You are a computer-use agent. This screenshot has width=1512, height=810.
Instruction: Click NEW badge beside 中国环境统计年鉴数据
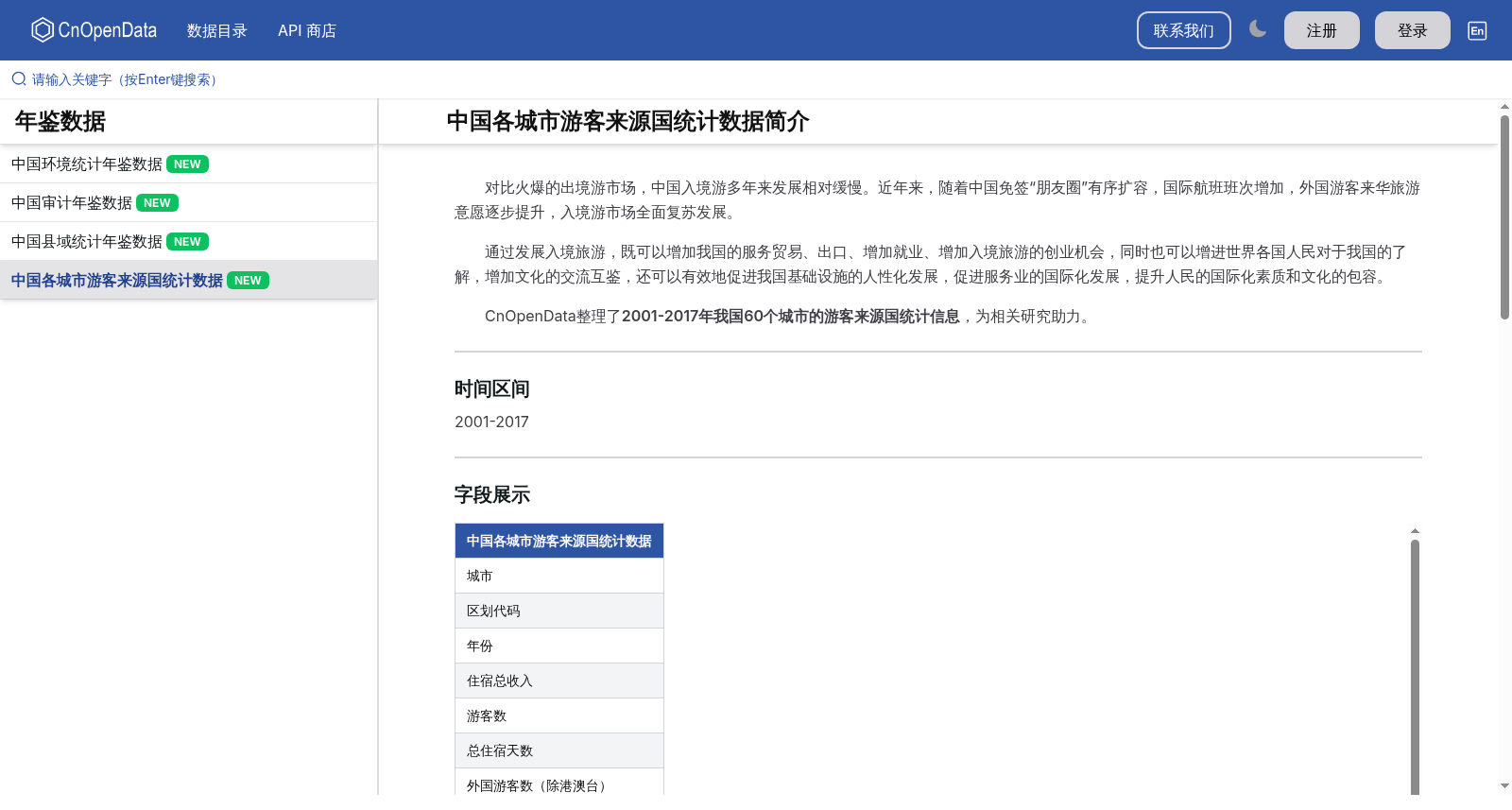[x=187, y=164]
